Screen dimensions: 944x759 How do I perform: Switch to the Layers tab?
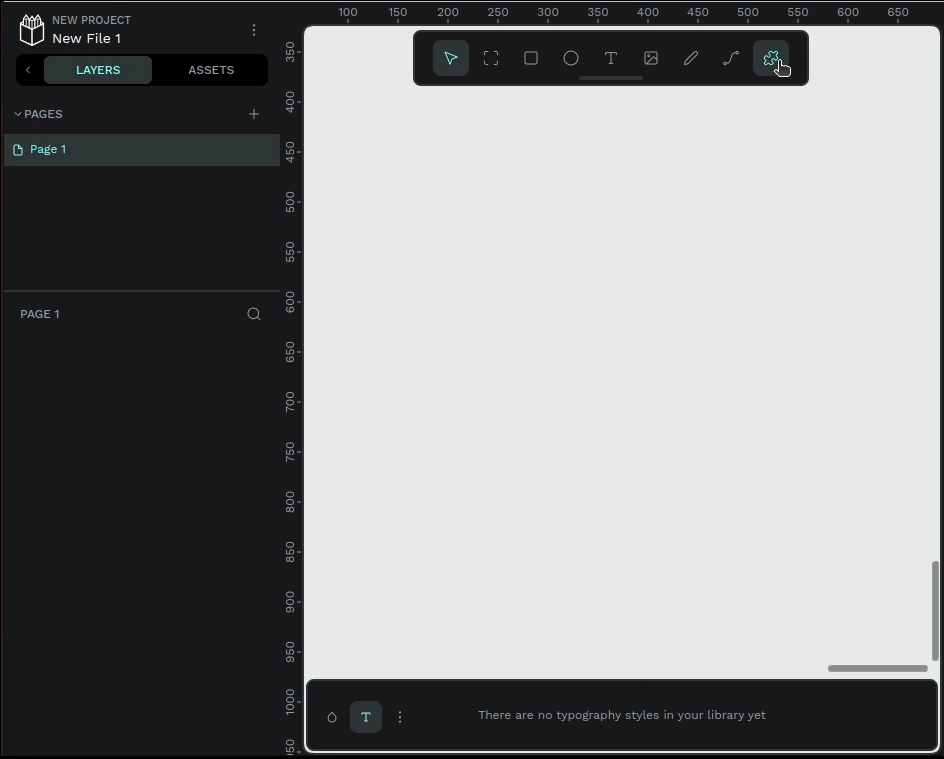tap(98, 70)
